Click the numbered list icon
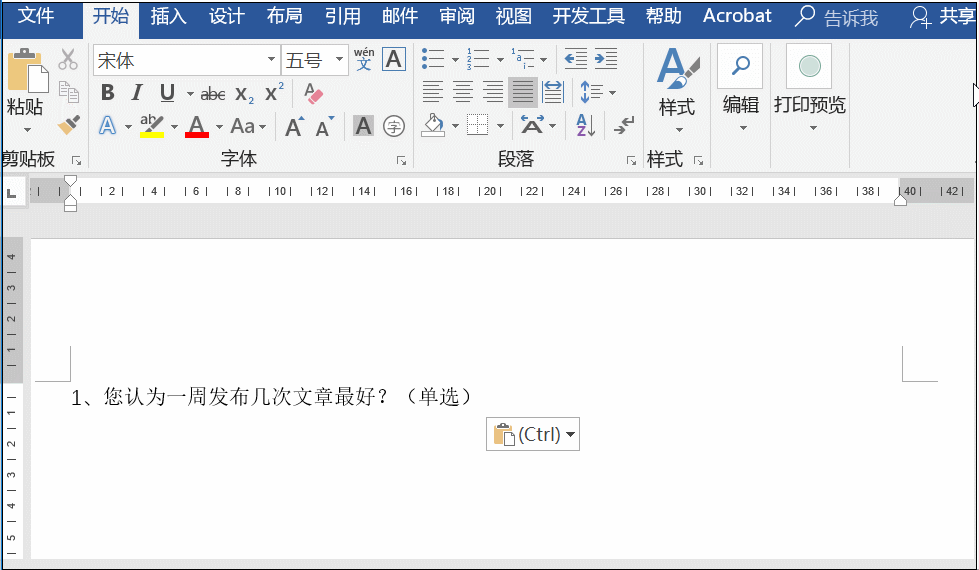The width and height of the screenshot is (979, 570). pos(478,59)
